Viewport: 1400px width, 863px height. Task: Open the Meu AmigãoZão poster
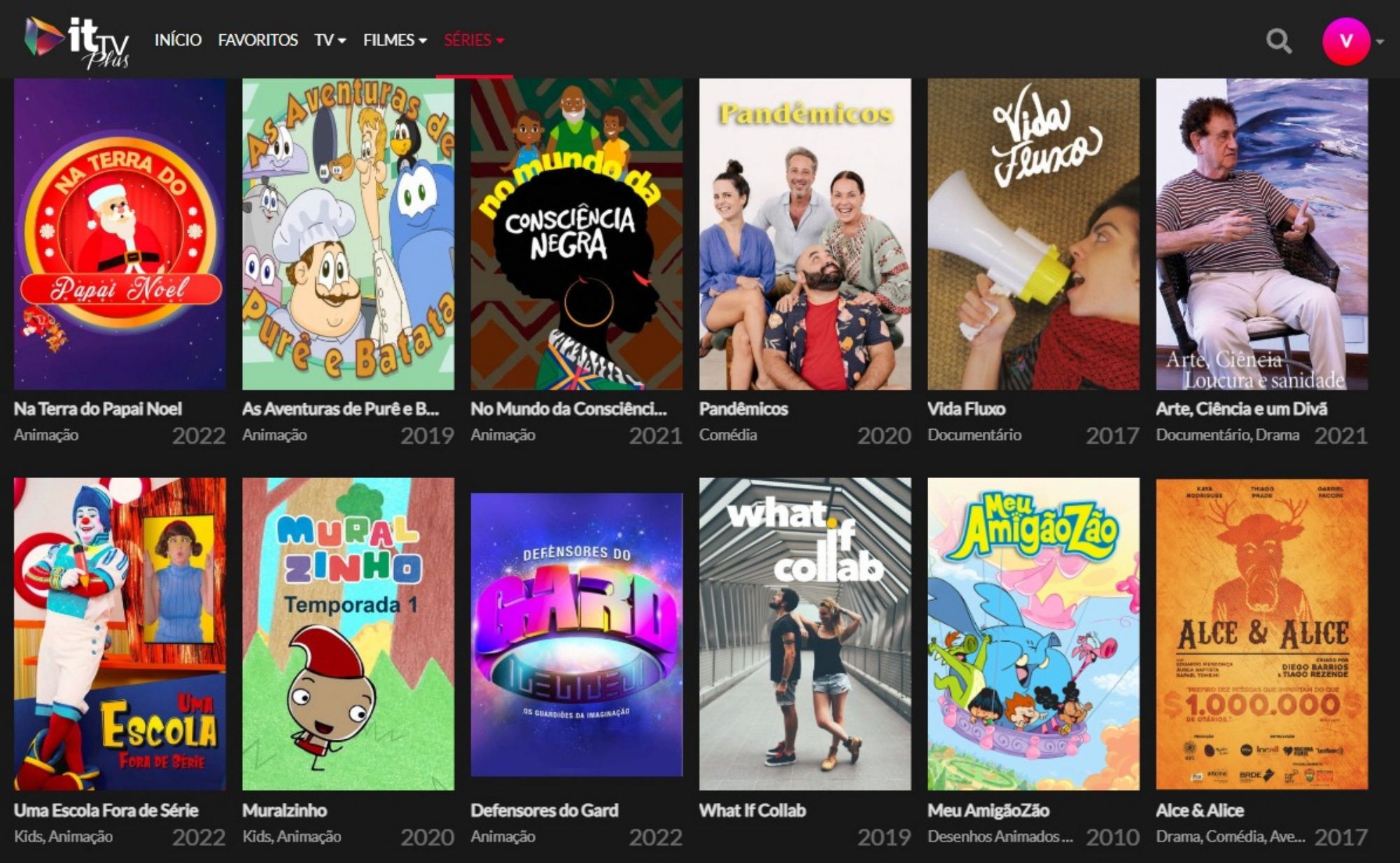[1033, 634]
